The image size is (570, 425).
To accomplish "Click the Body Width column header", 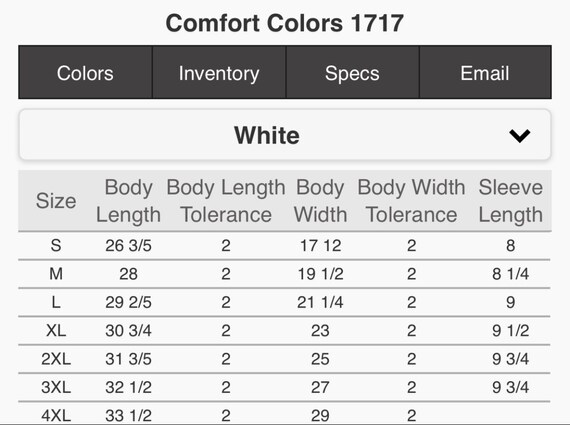I will pyautogui.click(x=320, y=201).
